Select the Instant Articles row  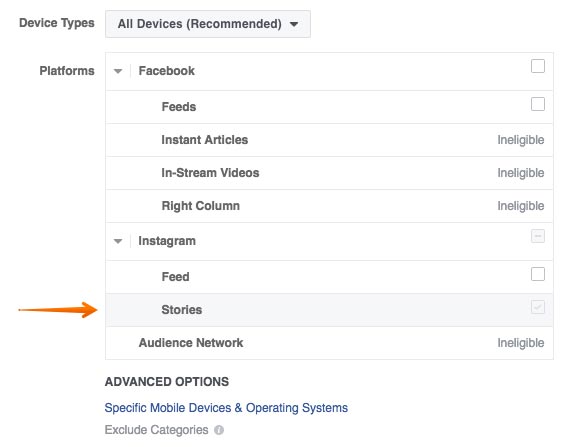(329, 140)
